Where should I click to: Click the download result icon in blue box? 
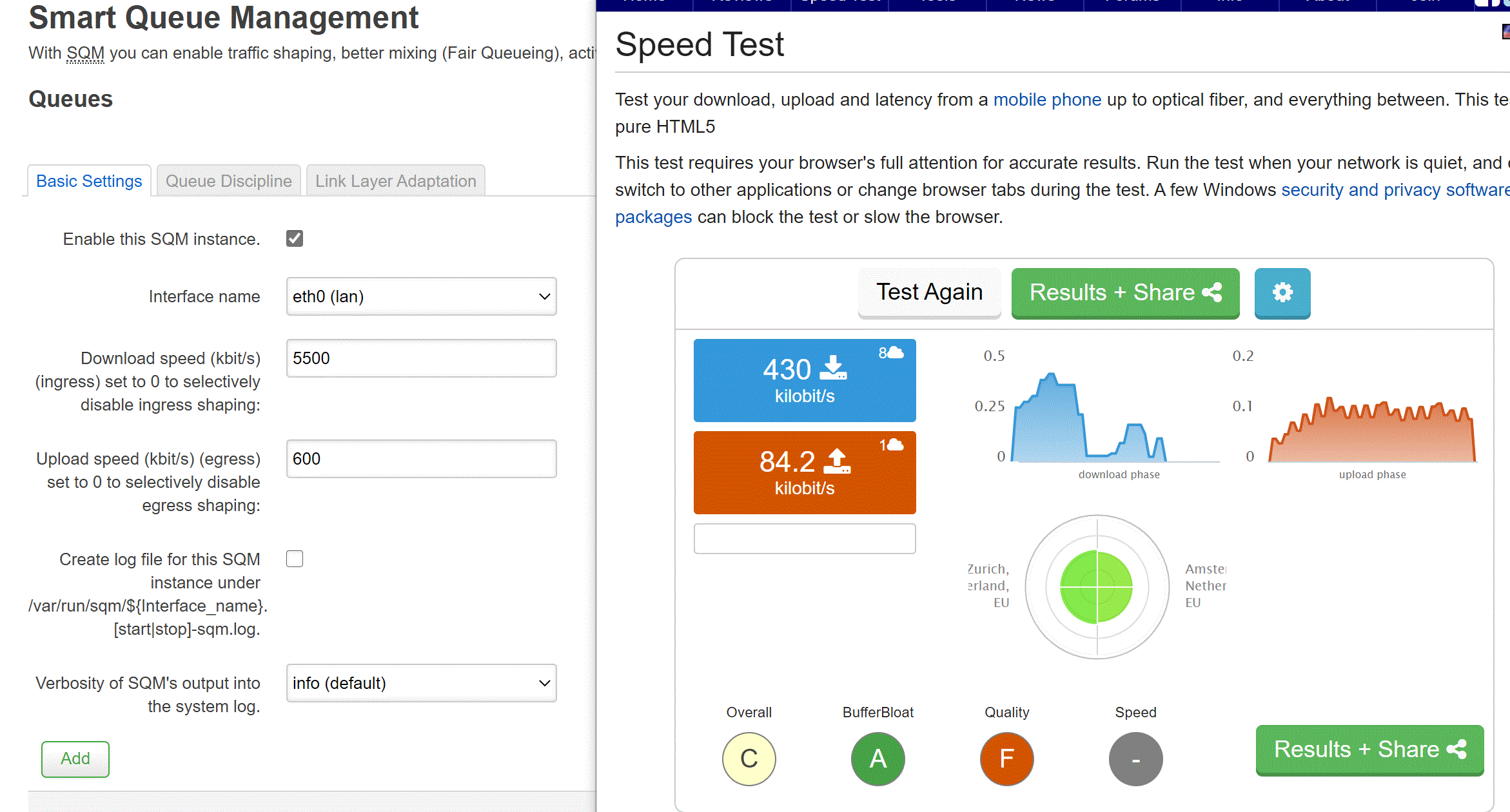click(x=833, y=369)
